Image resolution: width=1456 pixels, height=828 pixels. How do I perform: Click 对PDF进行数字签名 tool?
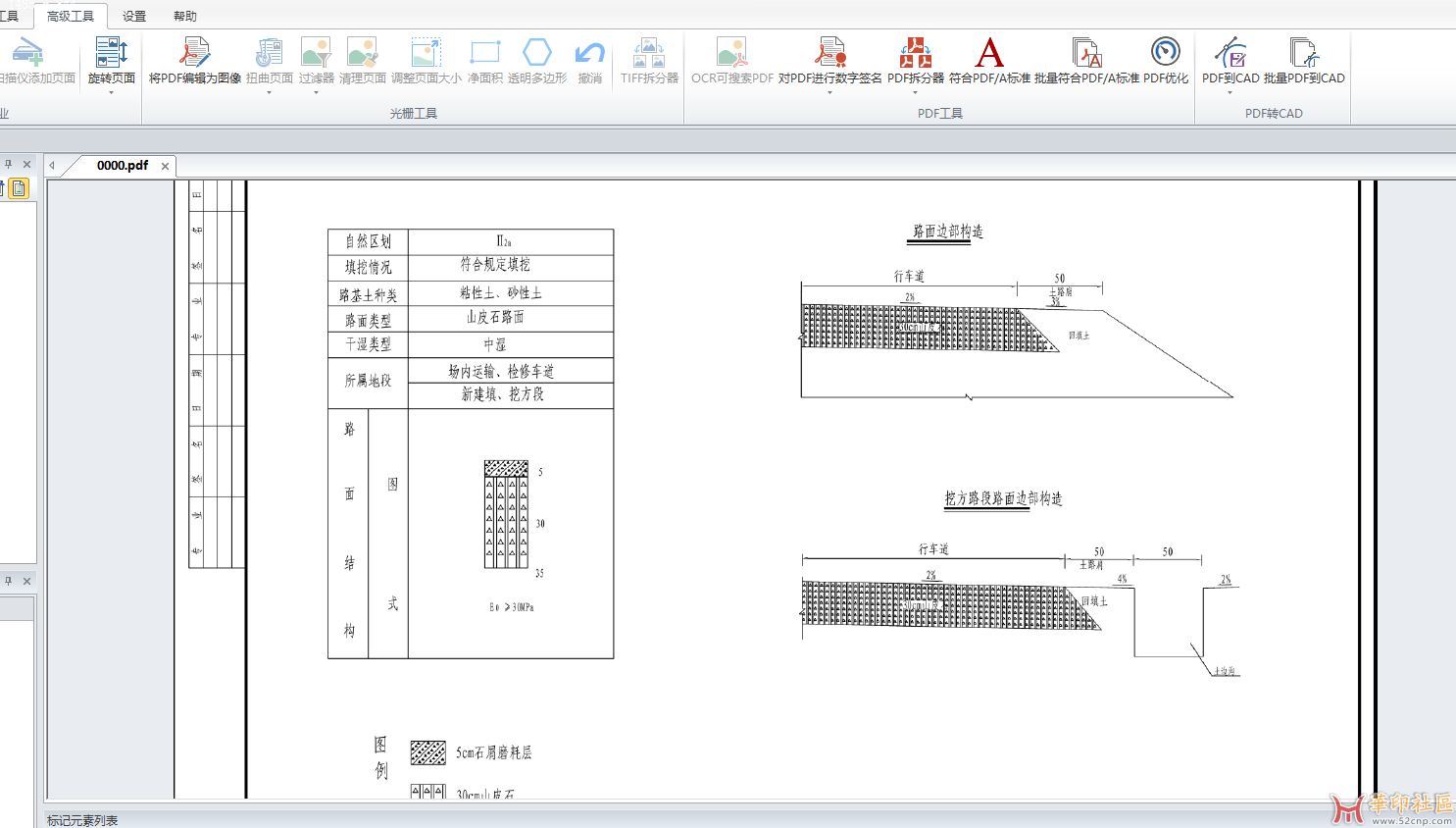tap(830, 60)
